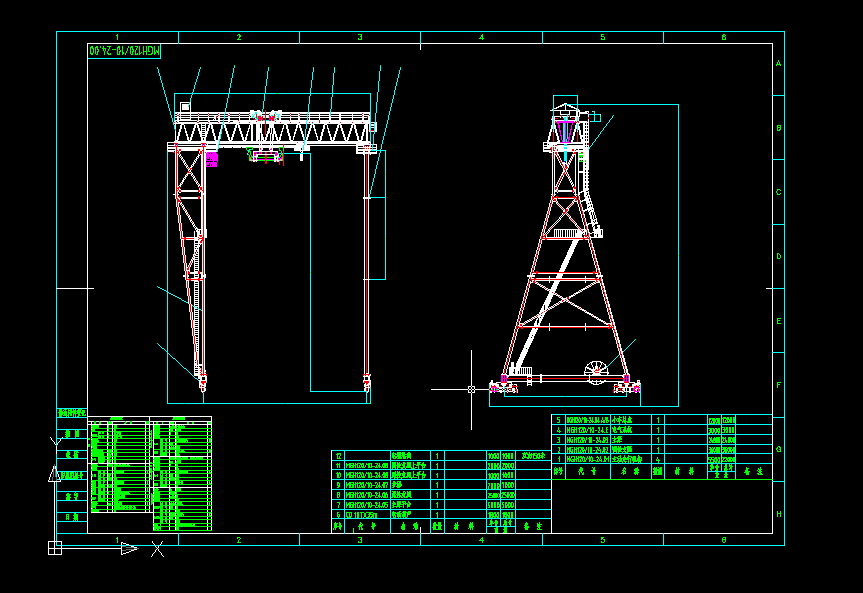Pick the magenta electrical box on the front view

tap(211, 160)
